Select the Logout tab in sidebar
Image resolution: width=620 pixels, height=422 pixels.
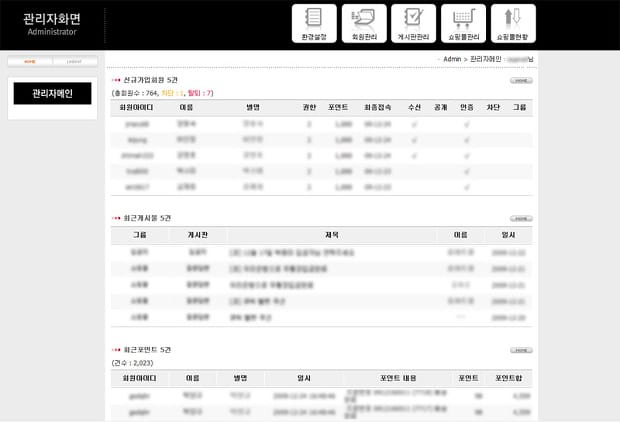(x=75, y=62)
